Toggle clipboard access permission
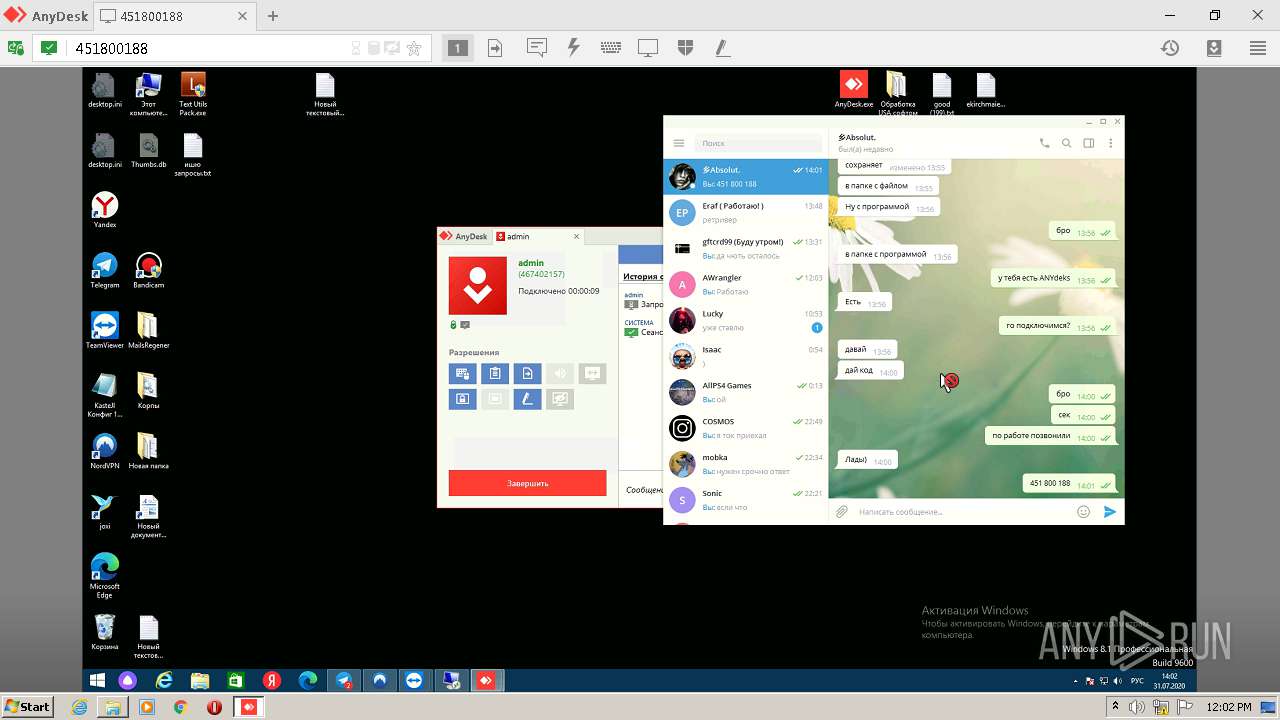 (495, 373)
